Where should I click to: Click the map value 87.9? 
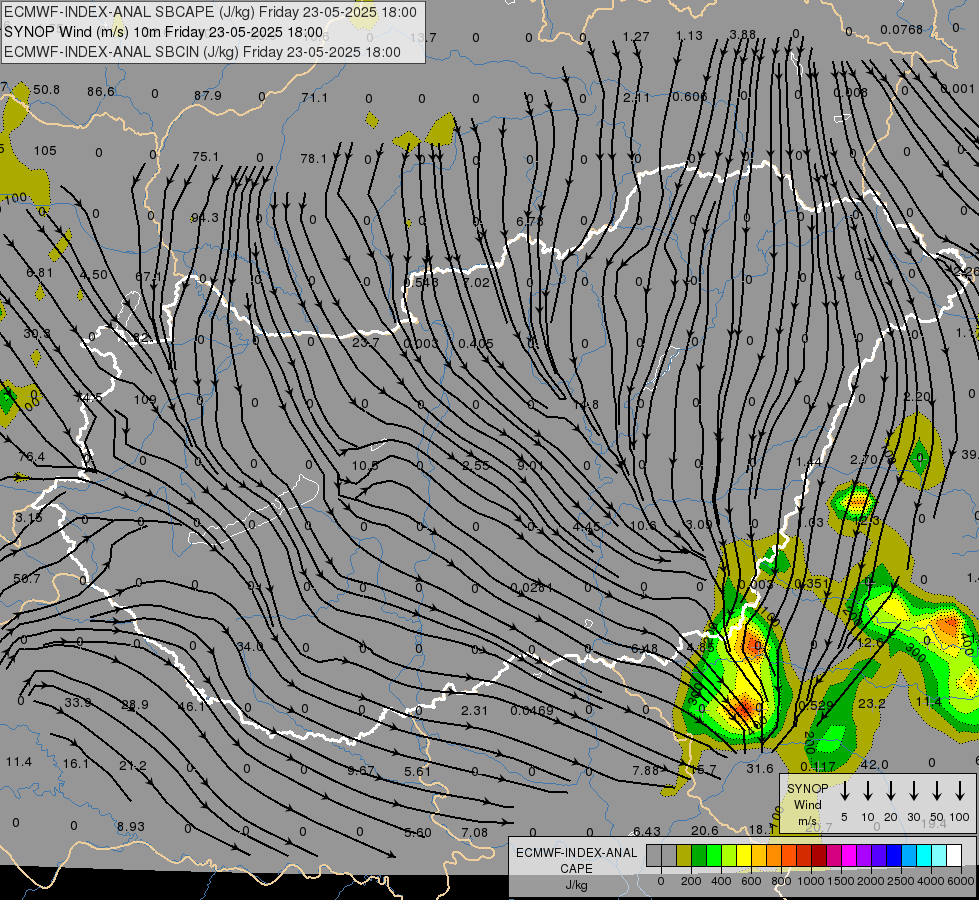click(207, 96)
